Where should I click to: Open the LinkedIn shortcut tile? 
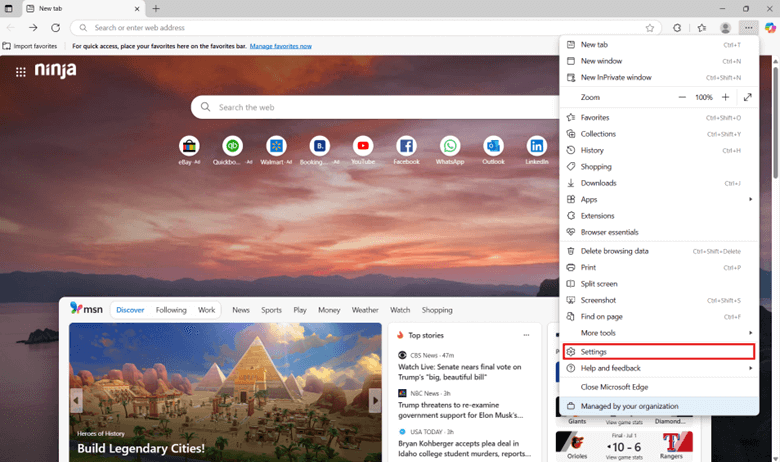tap(537, 150)
